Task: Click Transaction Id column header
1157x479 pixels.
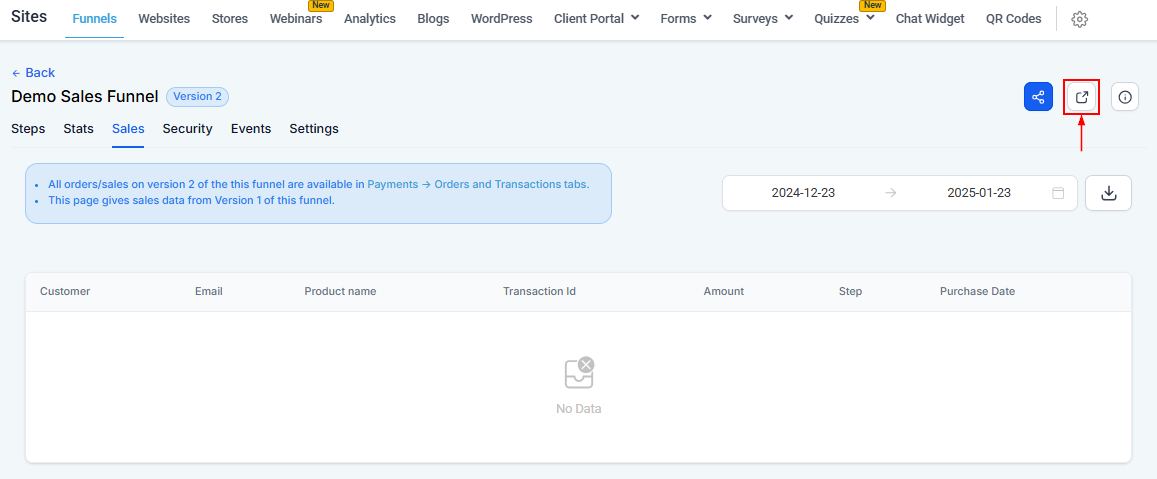Action: [x=539, y=292]
